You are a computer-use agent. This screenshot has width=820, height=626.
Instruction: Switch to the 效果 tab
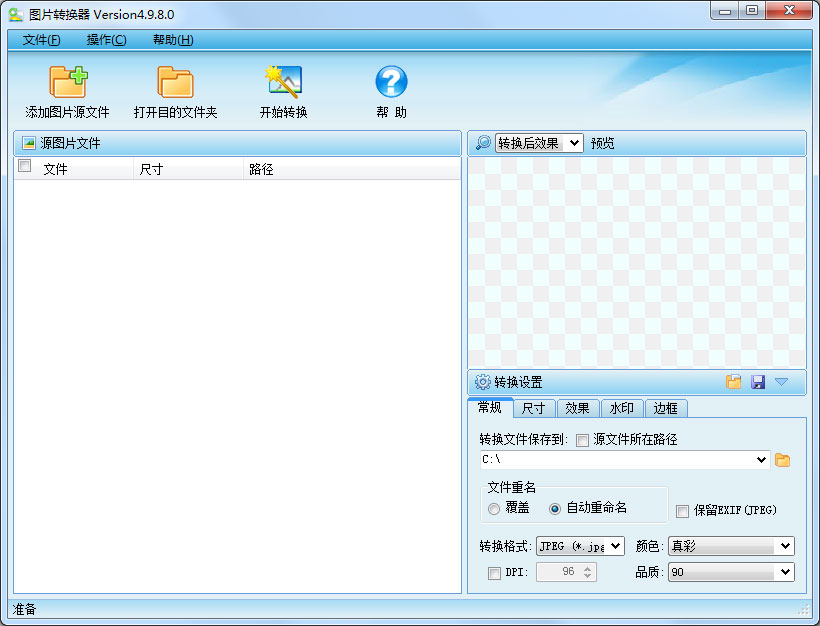(577, 408)
